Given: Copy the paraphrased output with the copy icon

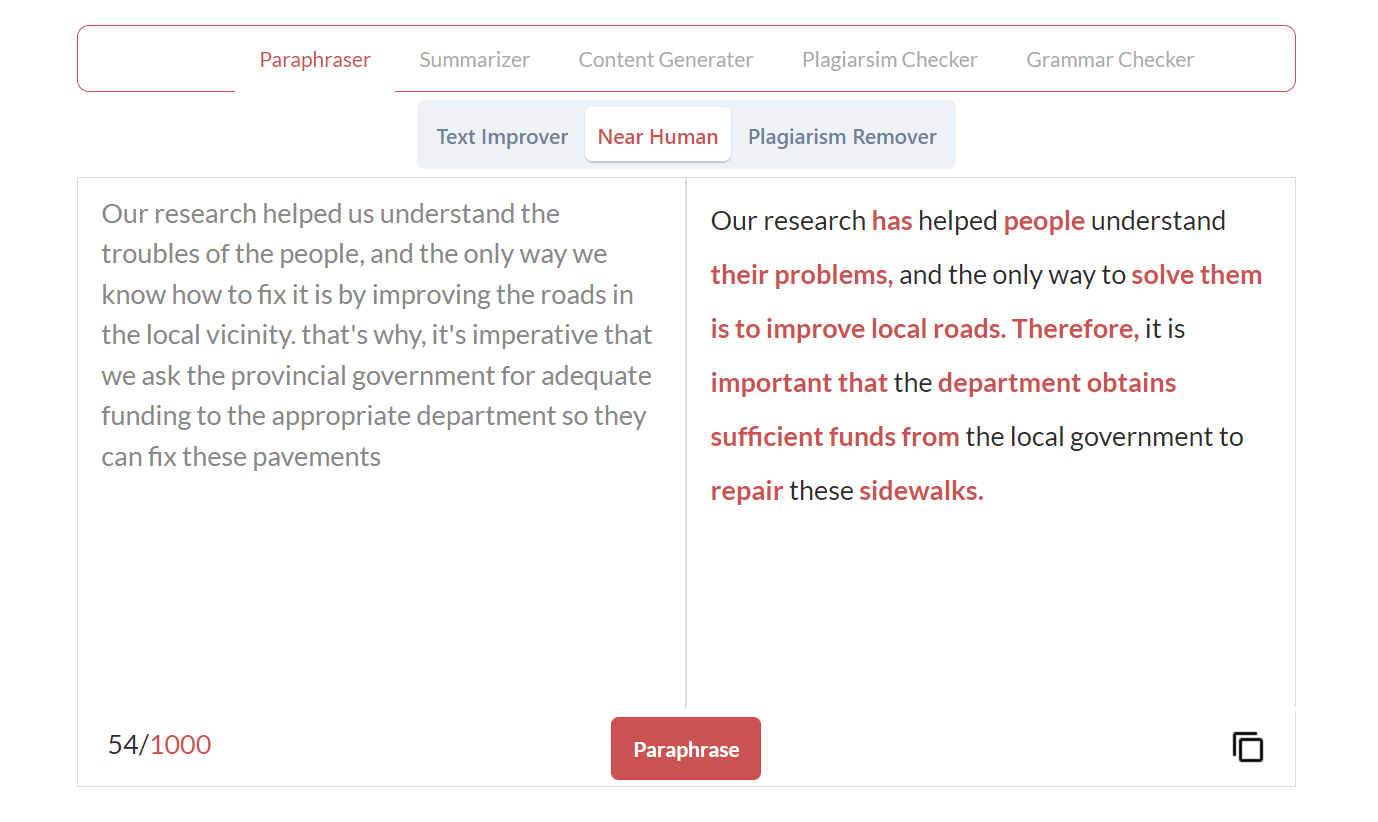Looking at the screenshot, I should click(1247, 747).
